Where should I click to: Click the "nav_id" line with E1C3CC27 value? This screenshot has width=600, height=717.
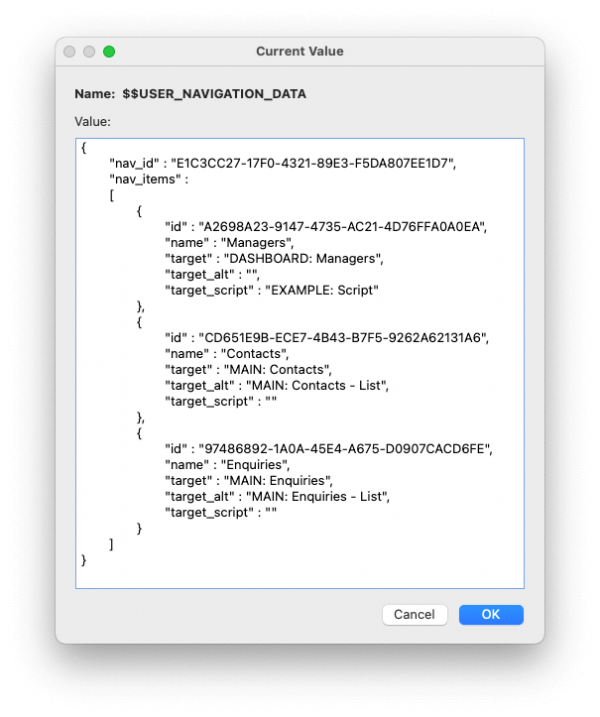283,163
